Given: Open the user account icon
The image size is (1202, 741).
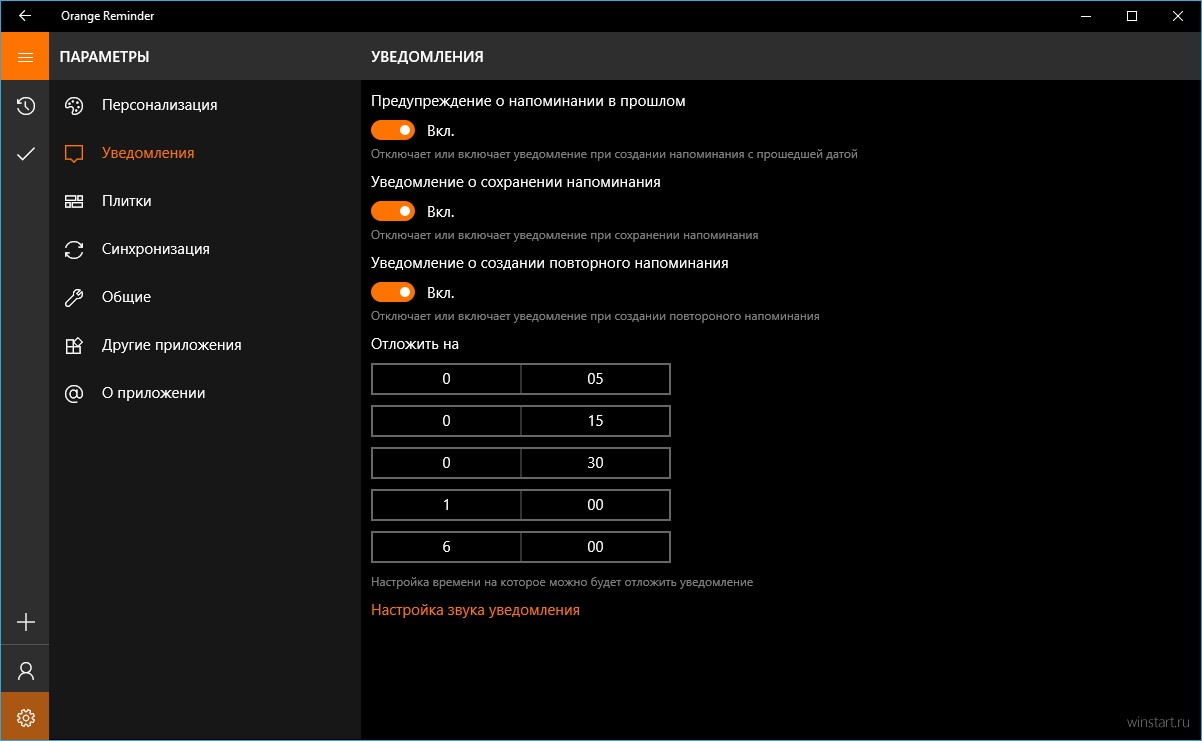Looking at the screenshot, I should (x=26, y=670).
